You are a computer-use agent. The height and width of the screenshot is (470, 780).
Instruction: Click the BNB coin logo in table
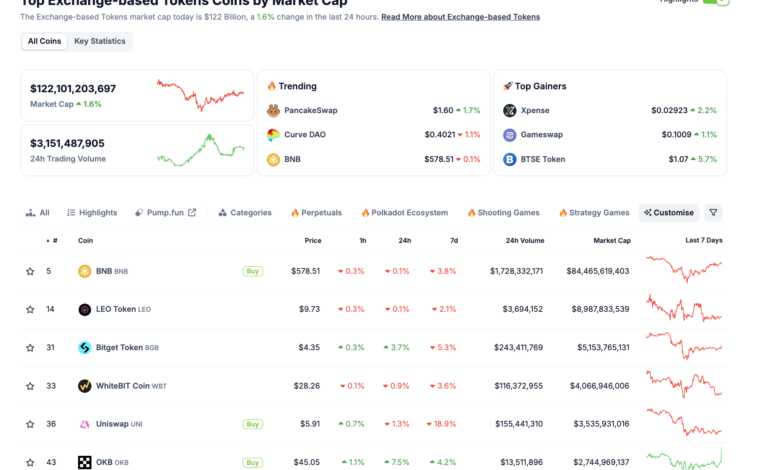[x=85, y=271]
